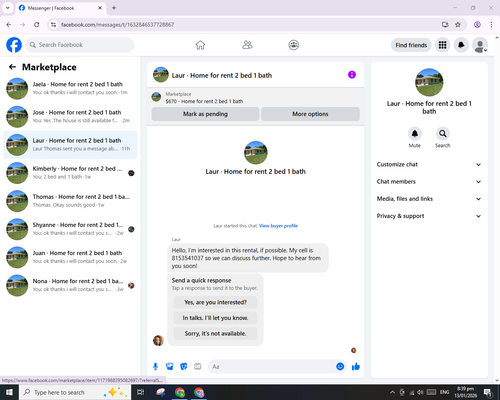Viewport: 500px width, 400px height.
Task: Click Find friends button
Action: [x=411, y=45]
